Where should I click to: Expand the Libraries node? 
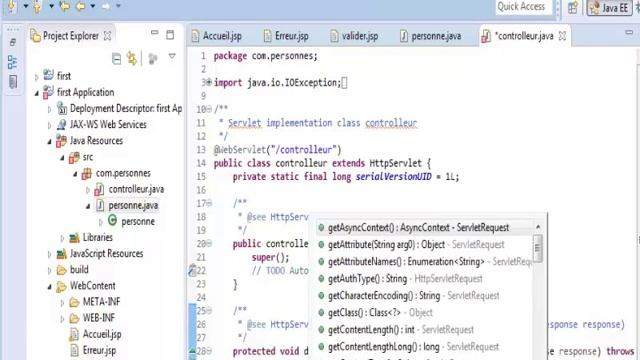pos(62,238)
